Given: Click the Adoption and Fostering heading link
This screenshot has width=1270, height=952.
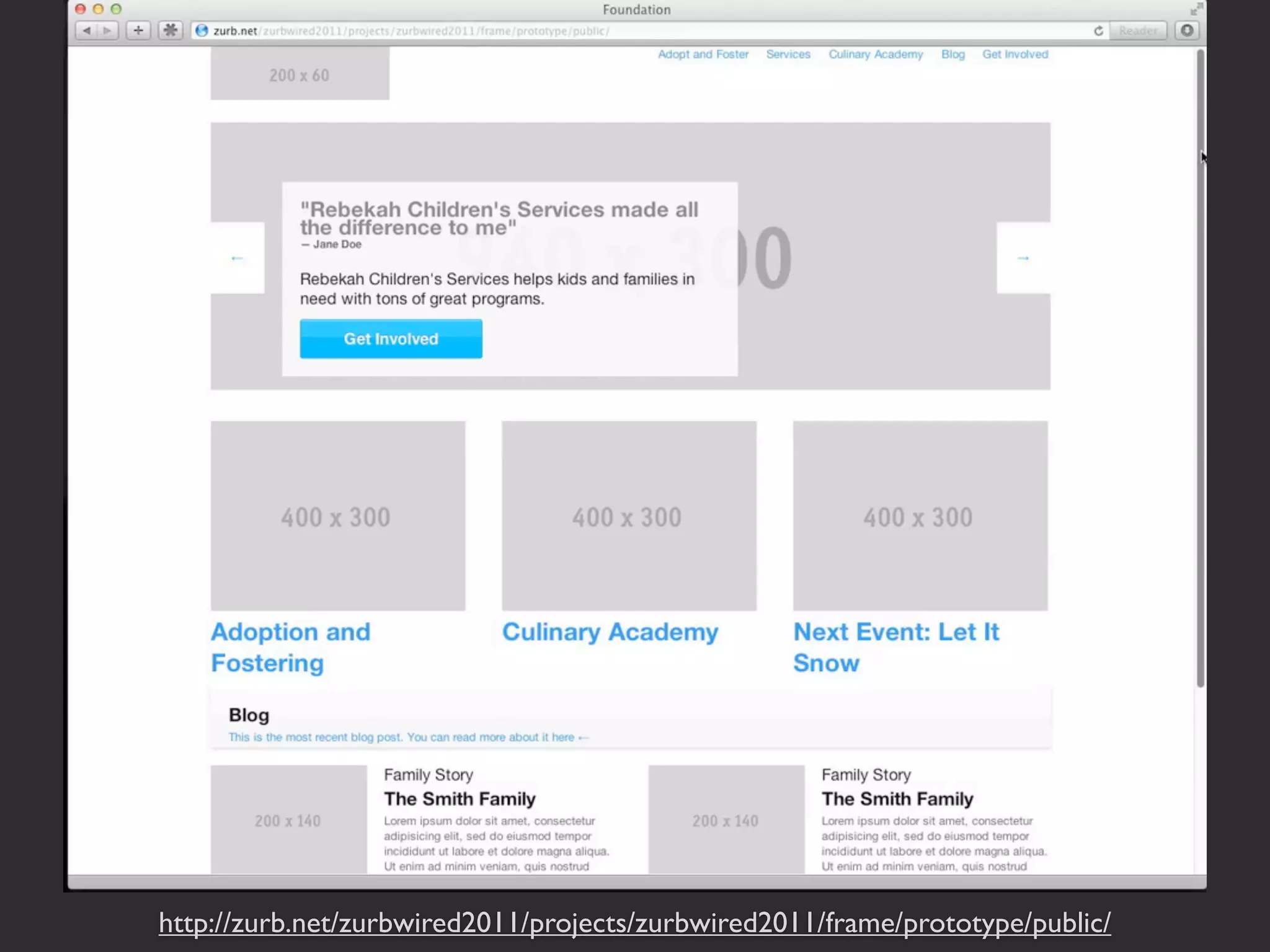Looking at the screenshot, I should pyautogui.click(x=291, y=647).
